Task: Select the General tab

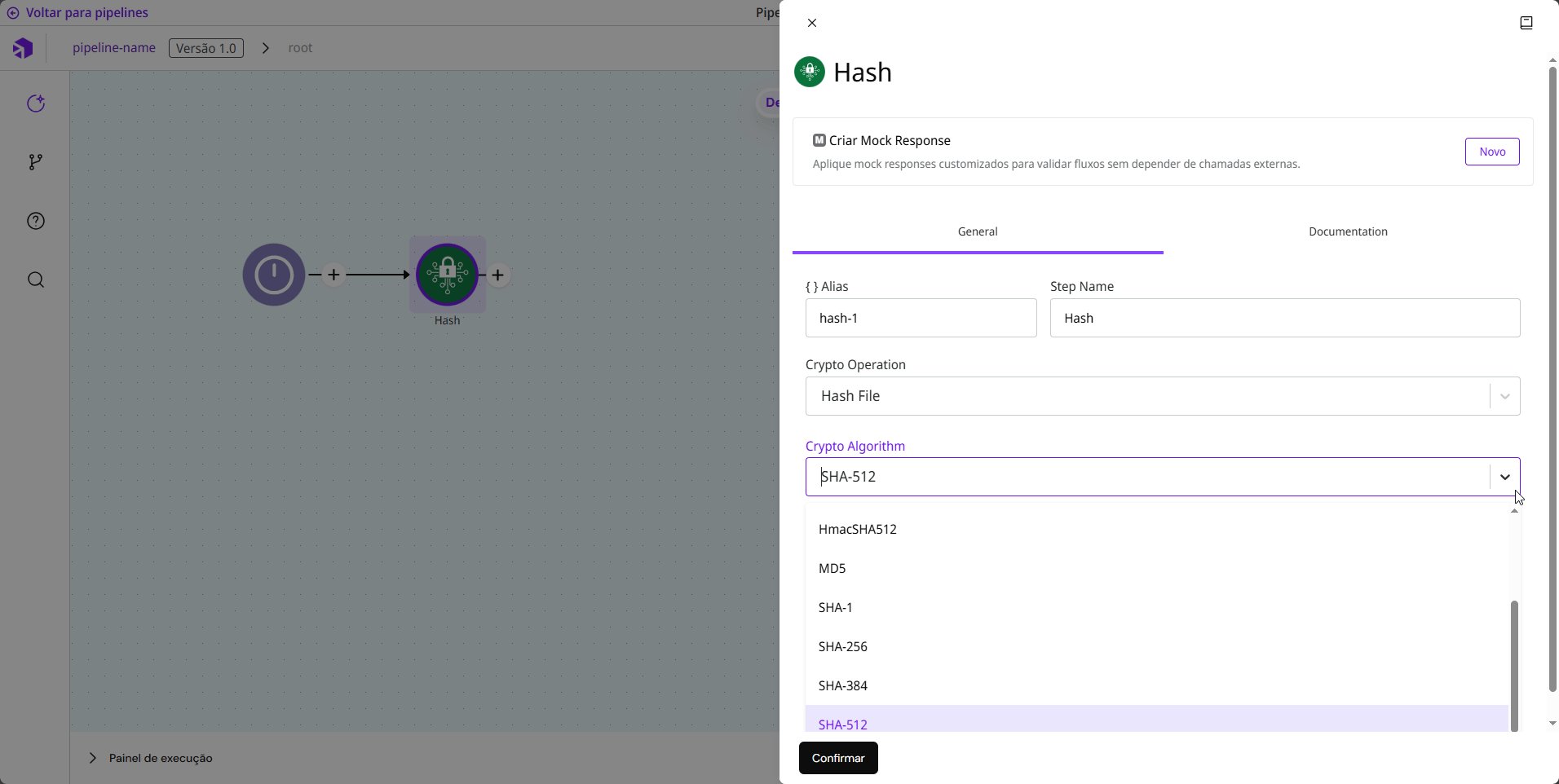Action: coord(978,231)
